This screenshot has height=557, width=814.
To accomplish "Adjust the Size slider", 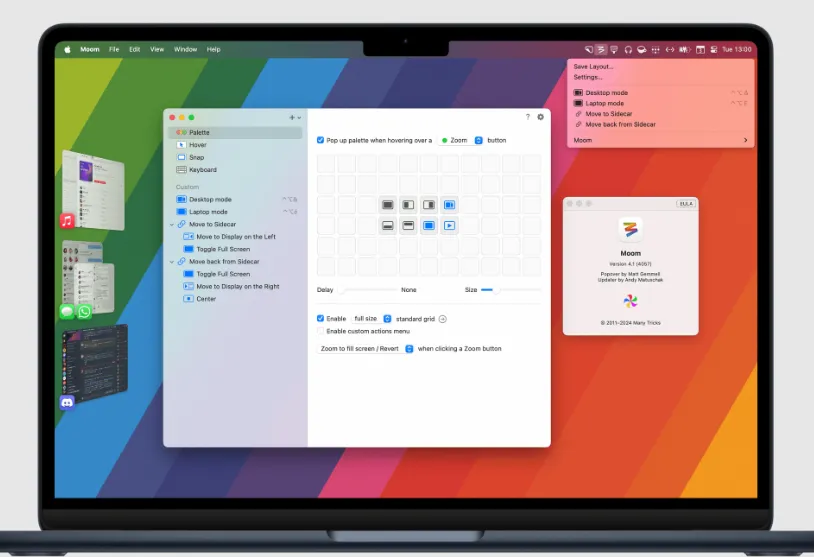I will pos(510,290).
